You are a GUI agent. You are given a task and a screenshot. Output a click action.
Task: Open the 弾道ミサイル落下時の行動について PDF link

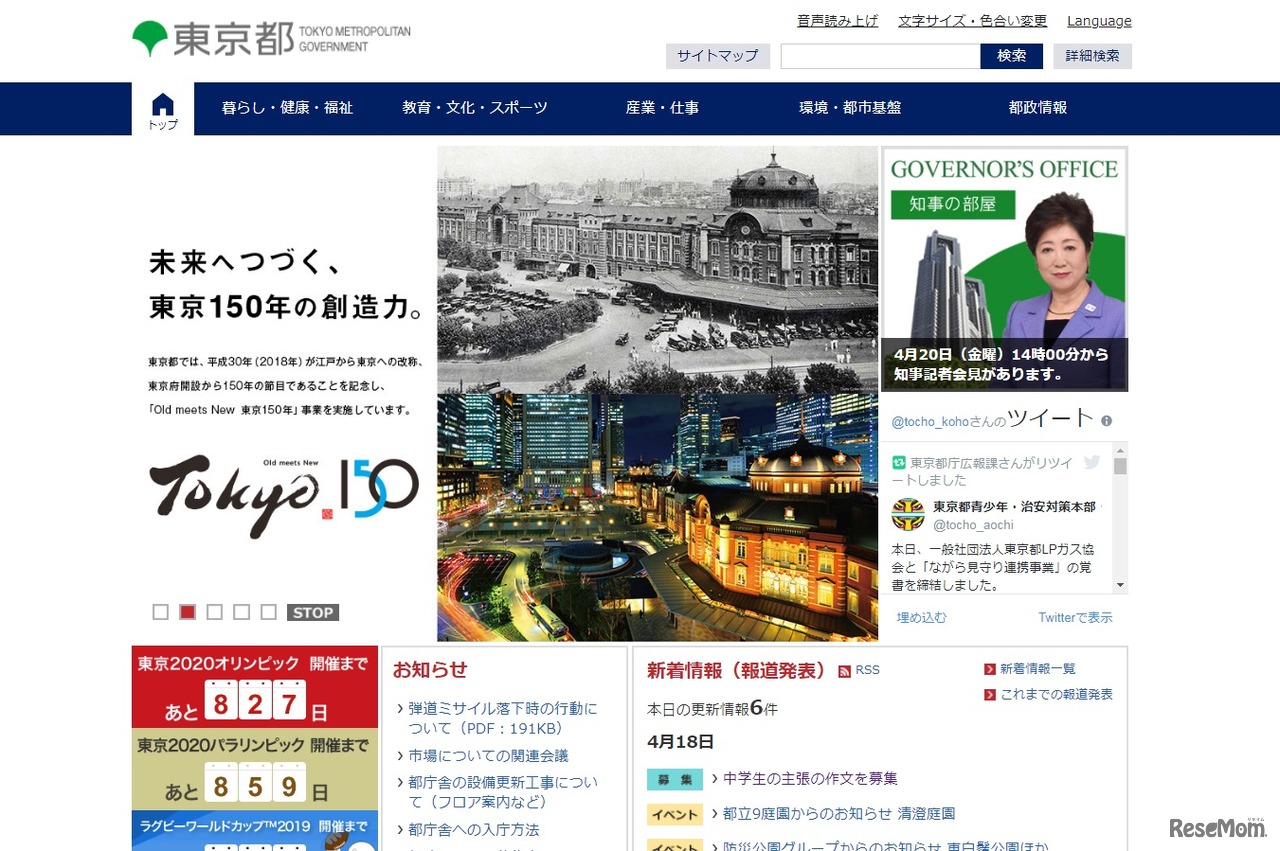(x=502, y=718)
